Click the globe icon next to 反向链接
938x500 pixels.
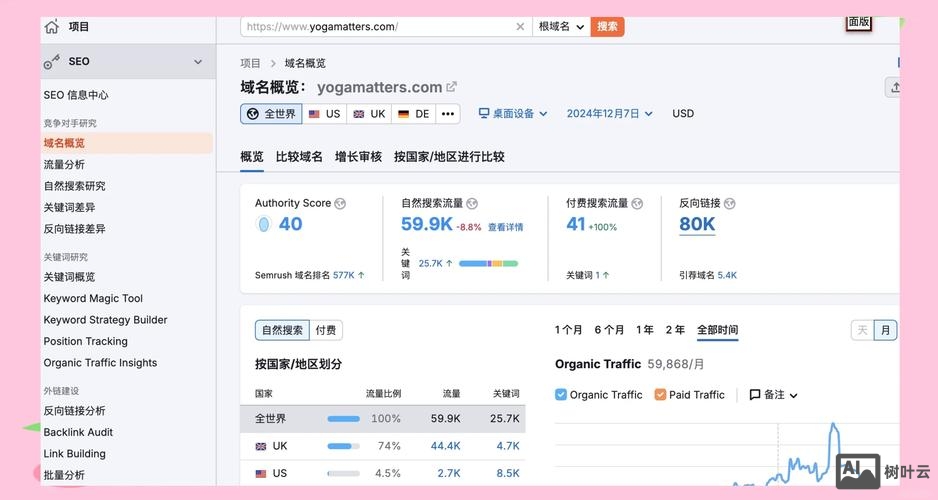pyautogui.click(x=729, y=203)
